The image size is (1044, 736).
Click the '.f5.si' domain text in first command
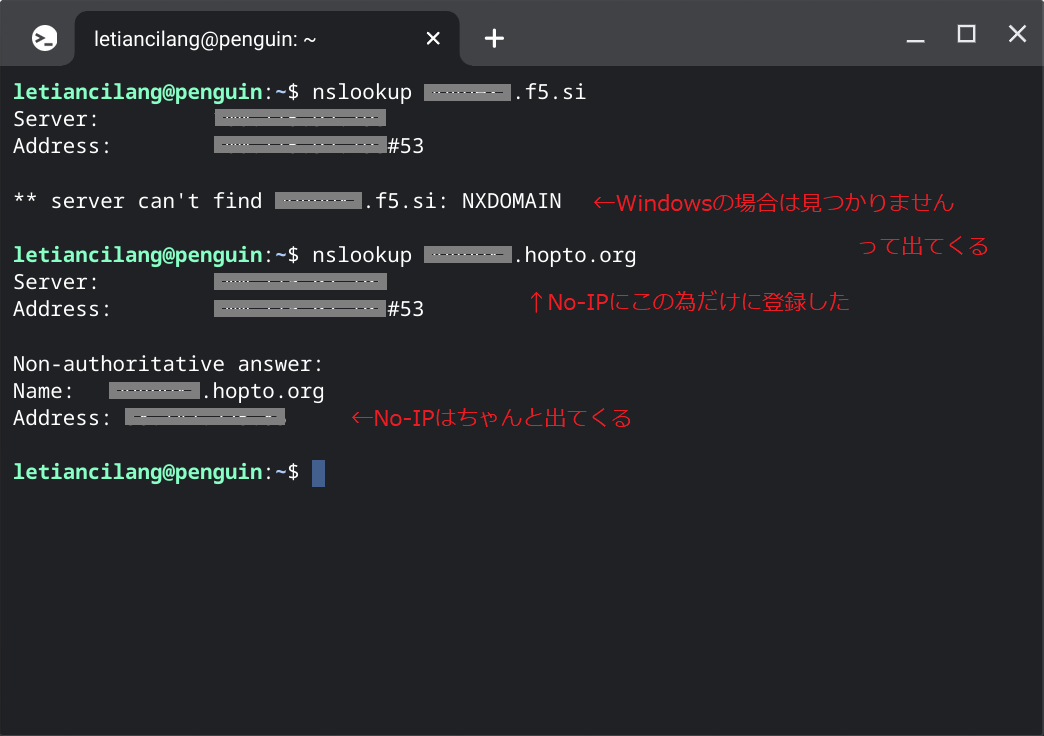tap(549, 92)
